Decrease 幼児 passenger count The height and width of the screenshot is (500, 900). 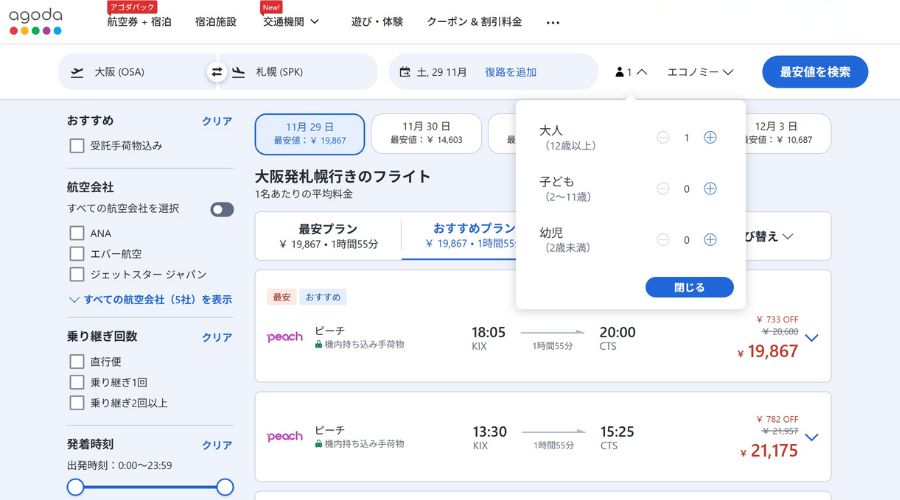click(x=663, y=240)
